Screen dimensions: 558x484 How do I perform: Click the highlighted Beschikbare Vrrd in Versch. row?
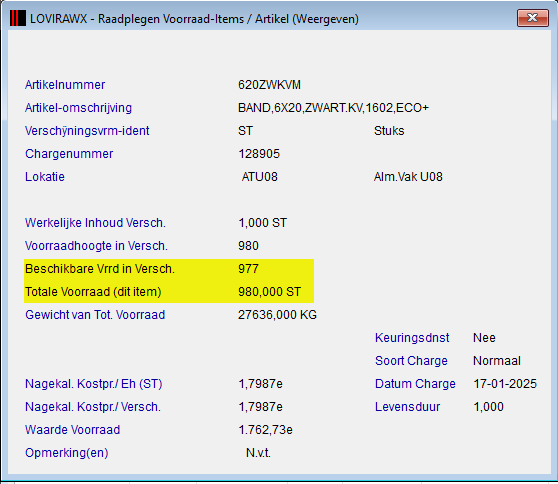pos(169,269)
